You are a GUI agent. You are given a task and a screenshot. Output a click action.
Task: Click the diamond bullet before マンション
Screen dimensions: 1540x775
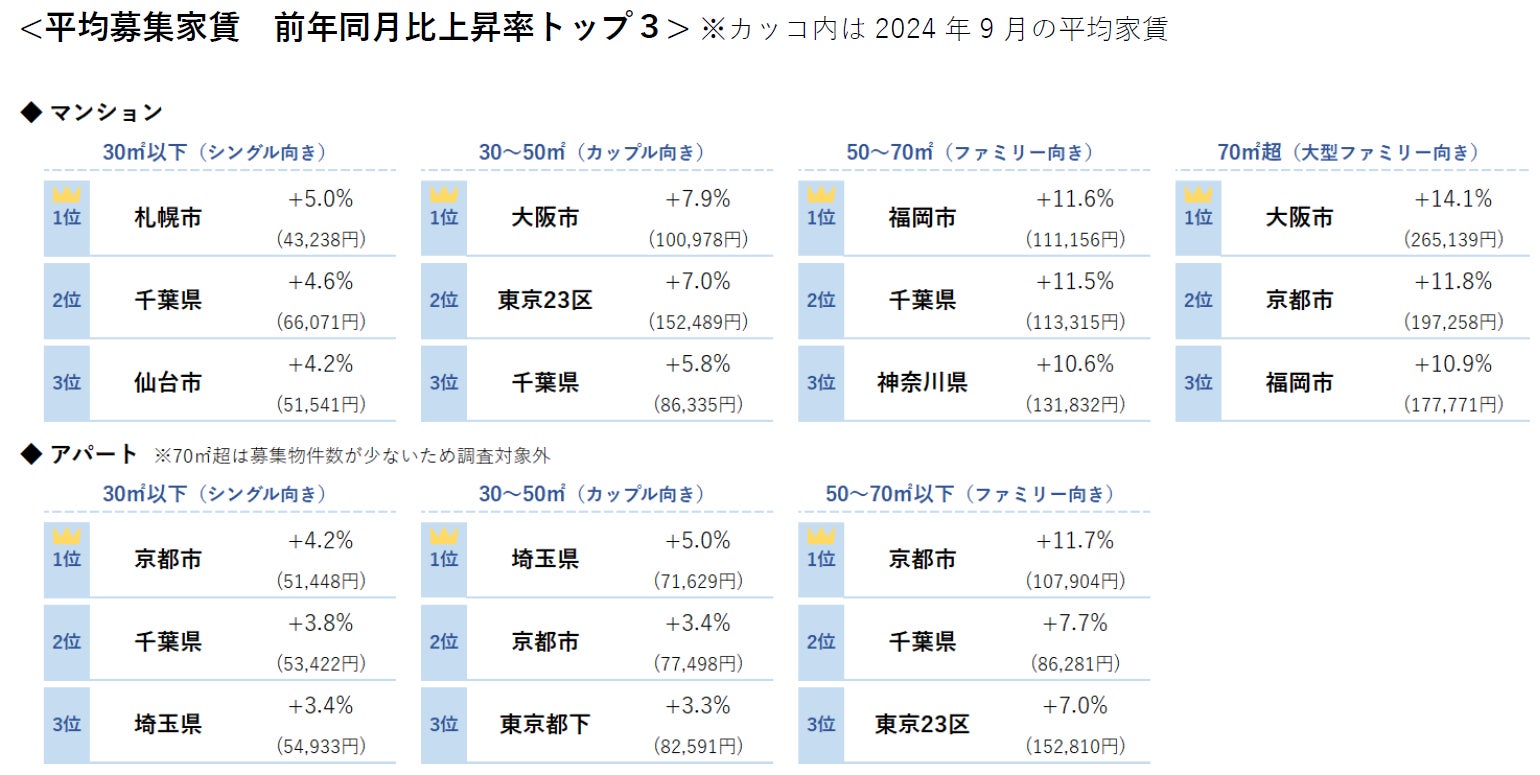[29, 112]
